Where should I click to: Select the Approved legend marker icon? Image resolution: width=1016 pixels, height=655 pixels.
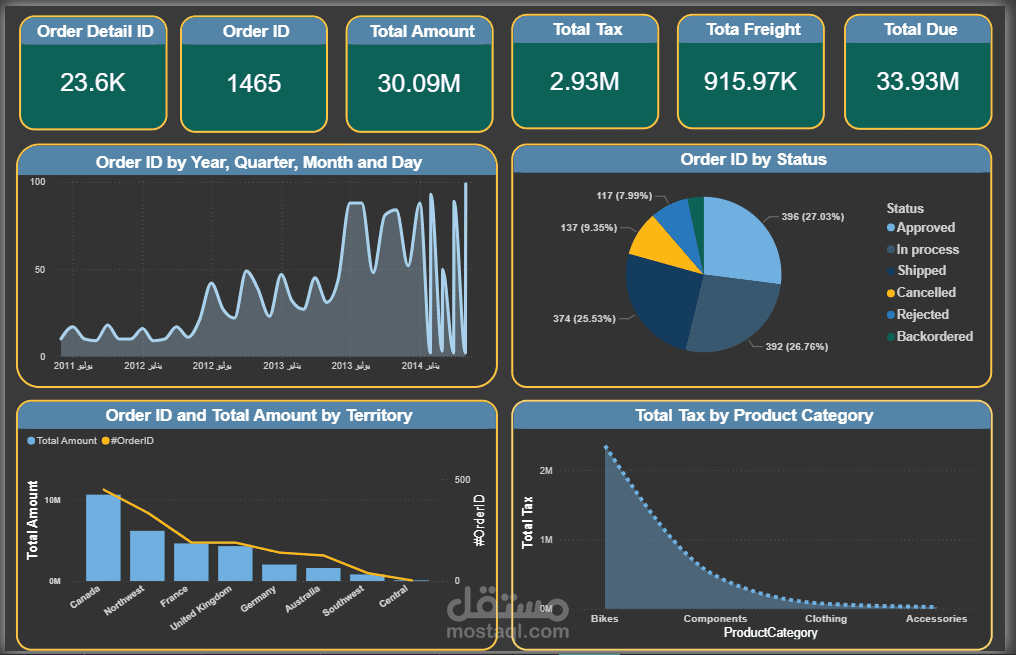pos(890,228)
